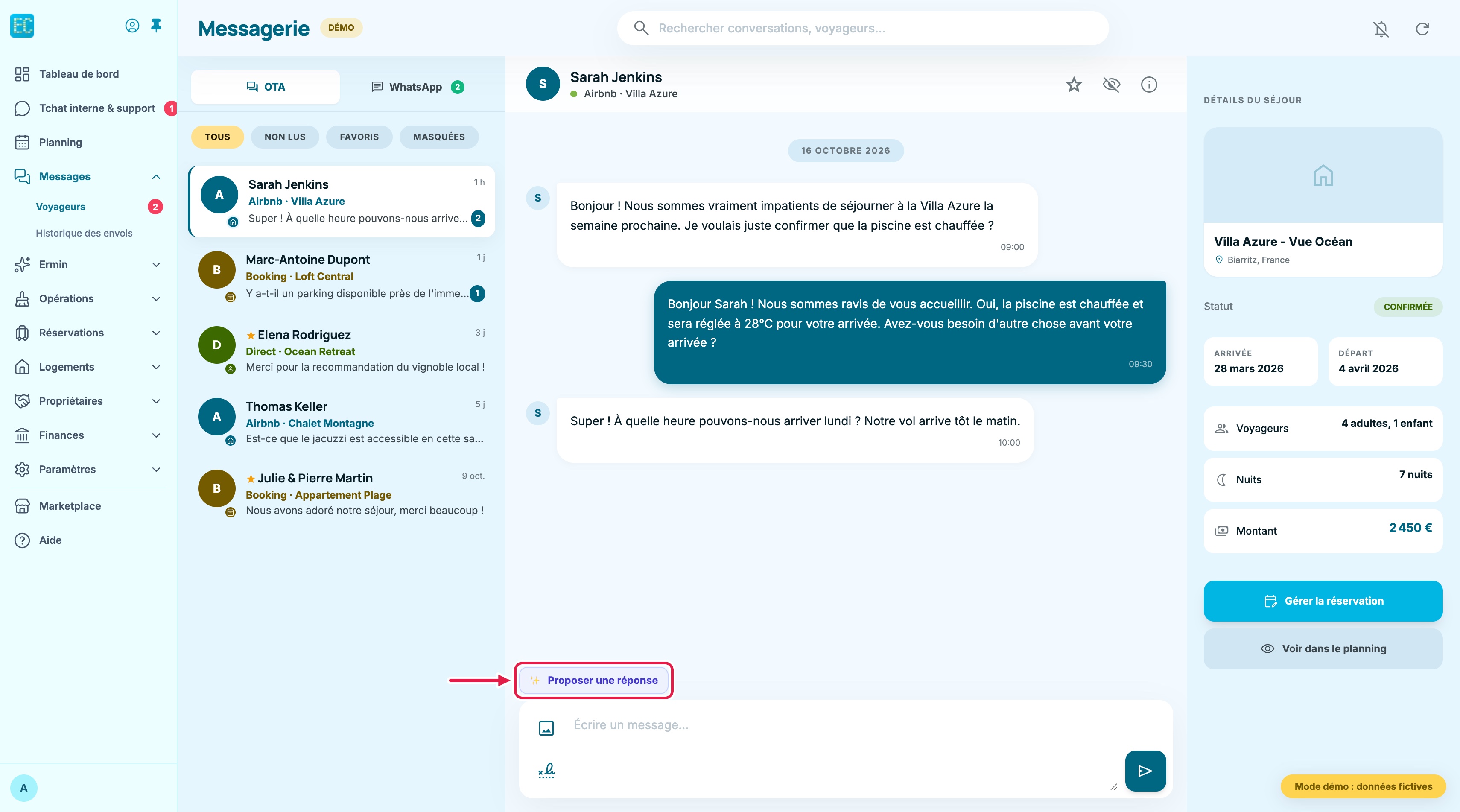
Task: Attach an image using the picture icon
Action: pyautogui.click(x=546, y=728)
